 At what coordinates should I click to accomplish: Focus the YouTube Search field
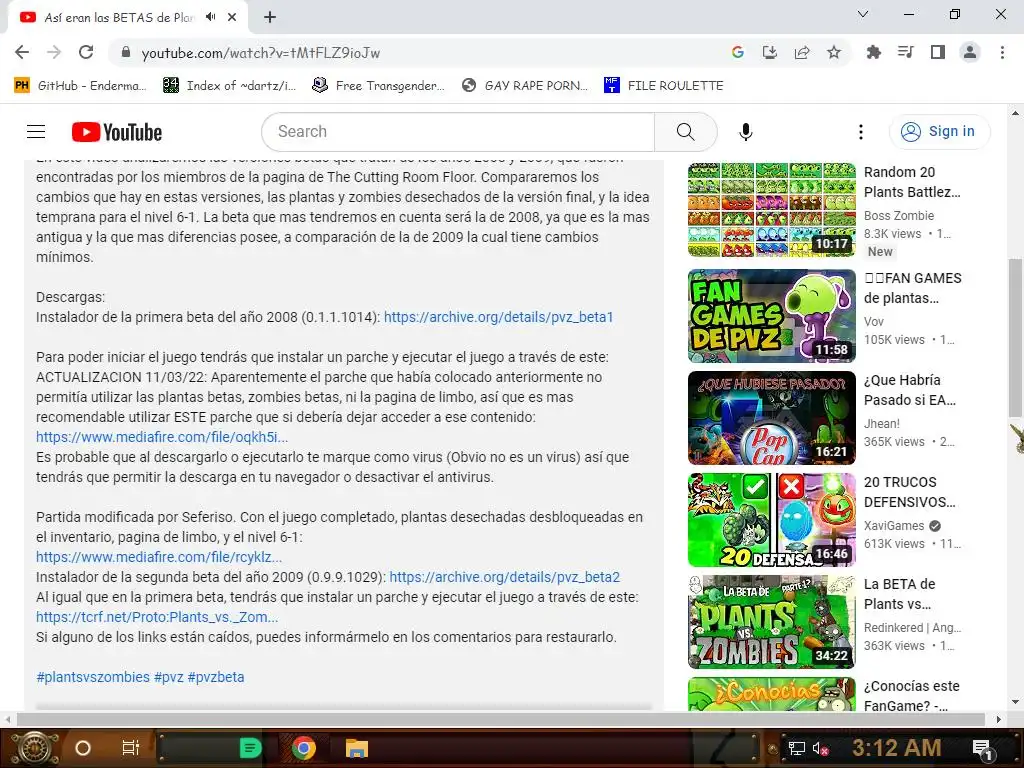458,132
